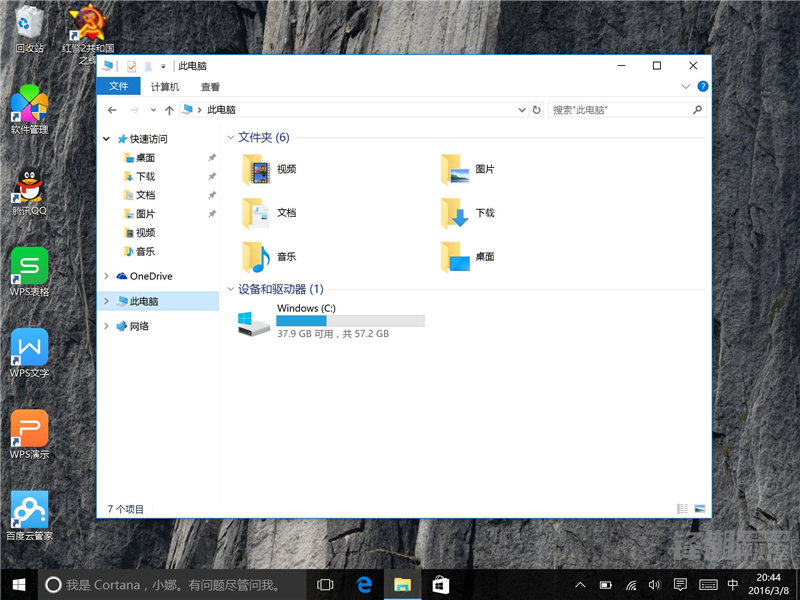Collapse the 文件夹 (6) group header

tap(237, 137)
